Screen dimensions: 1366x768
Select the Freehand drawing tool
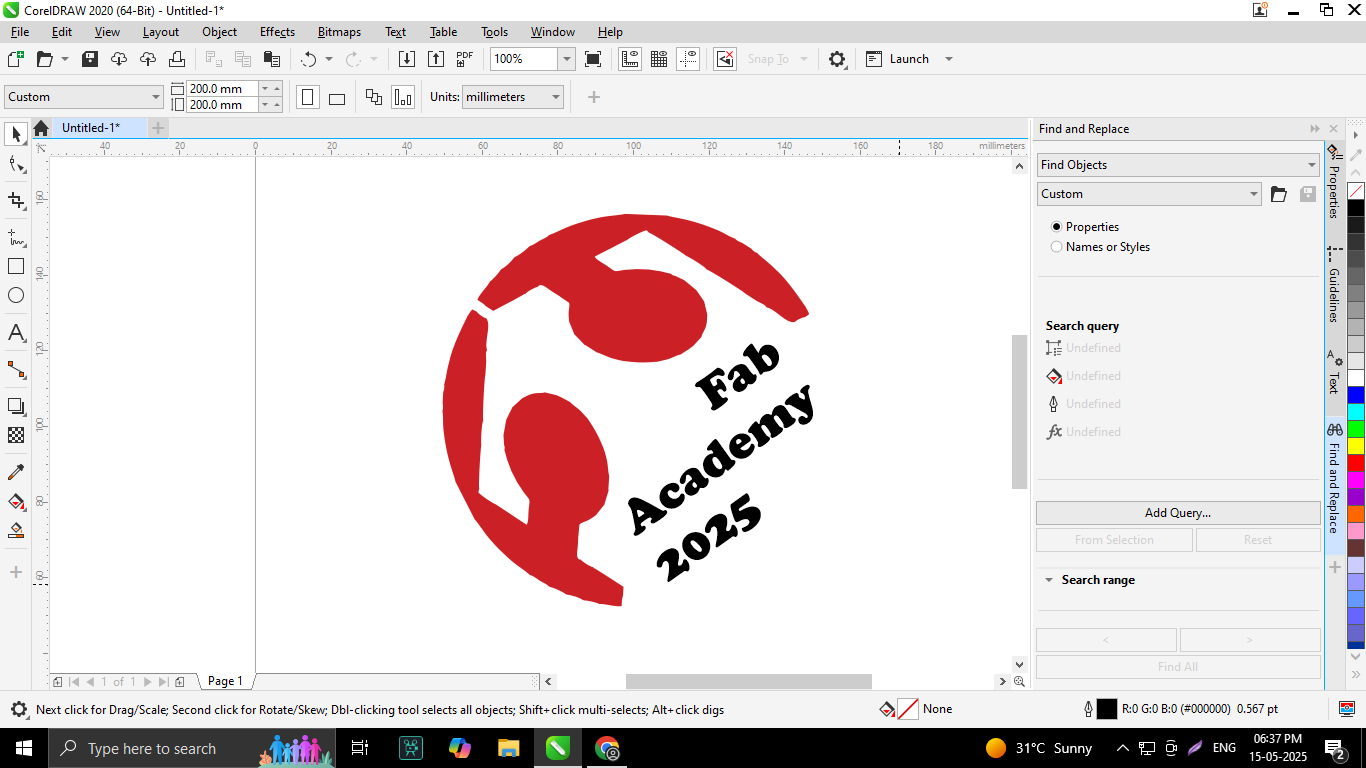(16, 237)
